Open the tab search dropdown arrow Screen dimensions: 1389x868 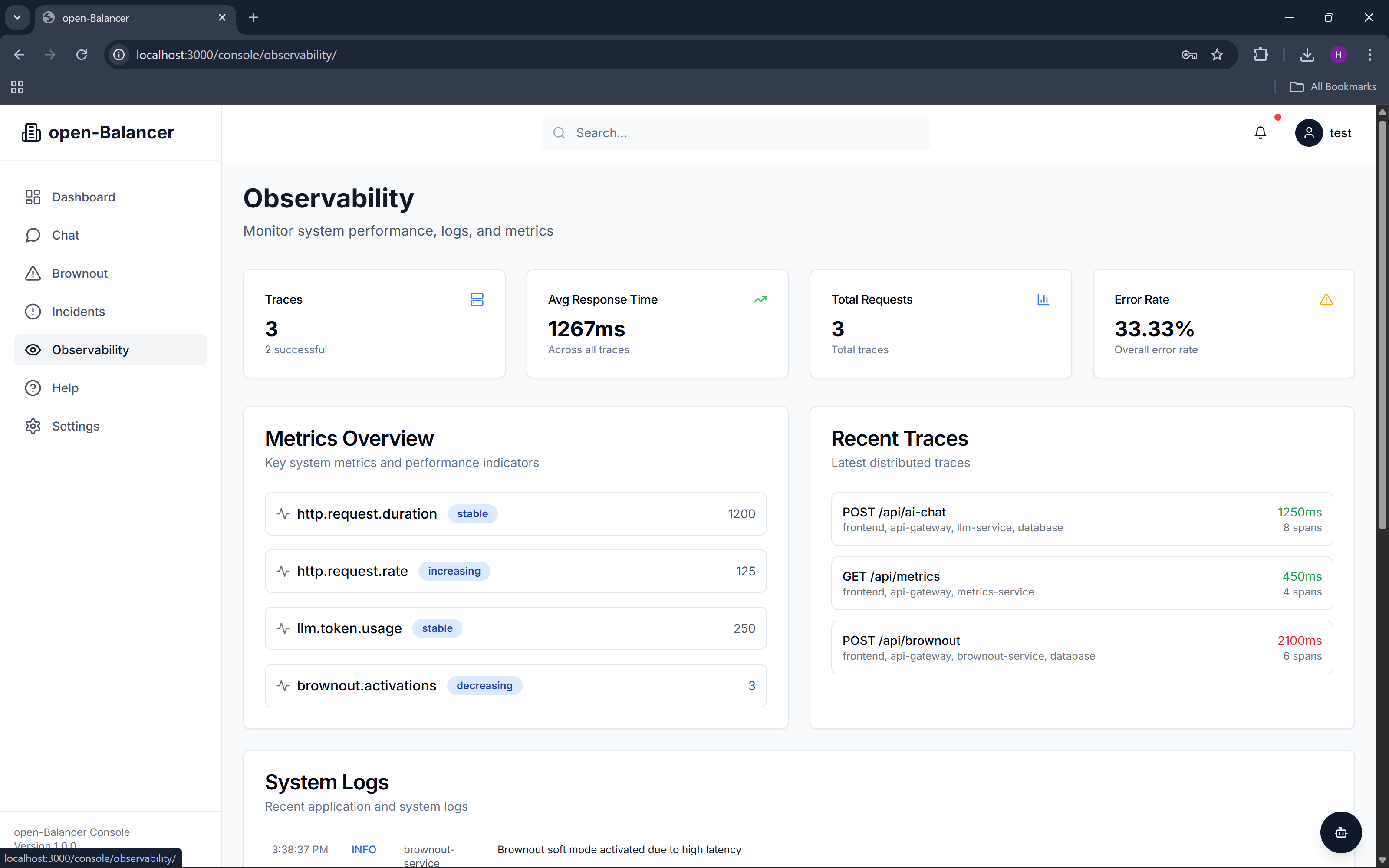click(17, 17)
